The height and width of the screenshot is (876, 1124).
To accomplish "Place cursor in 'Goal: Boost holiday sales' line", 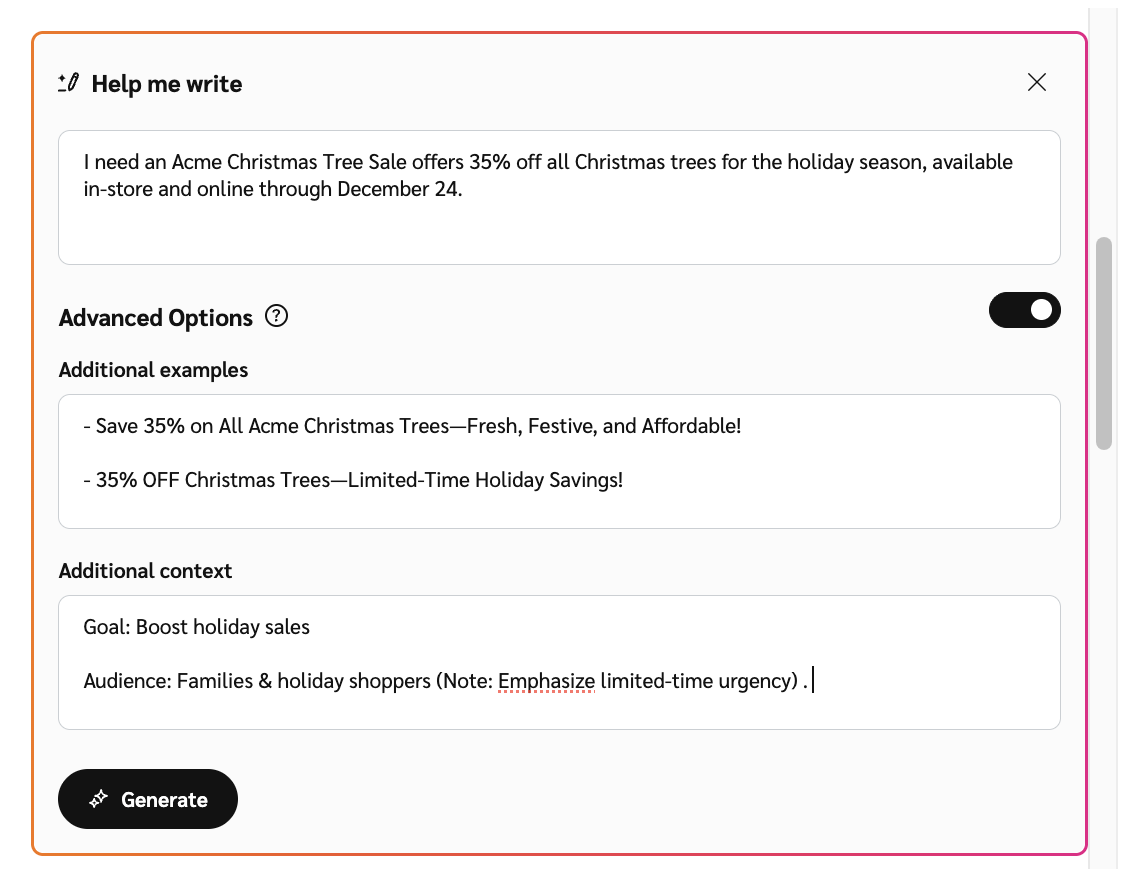I will (x=197, y=628).
